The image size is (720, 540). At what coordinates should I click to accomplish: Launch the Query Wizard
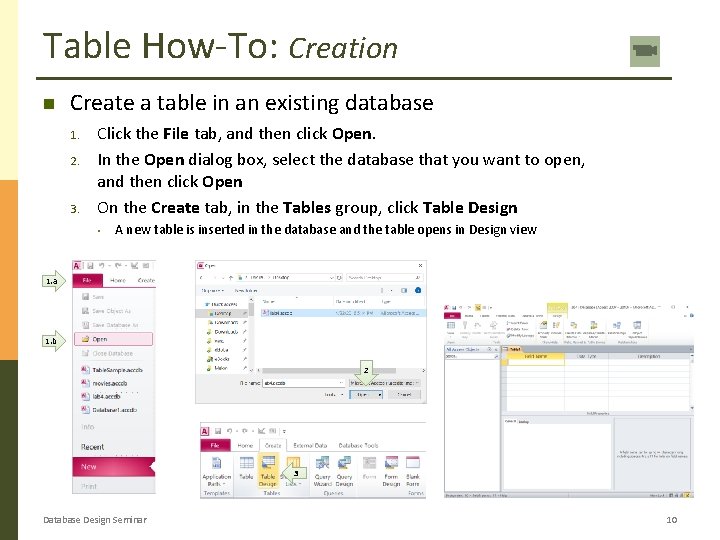click(322, 471)
